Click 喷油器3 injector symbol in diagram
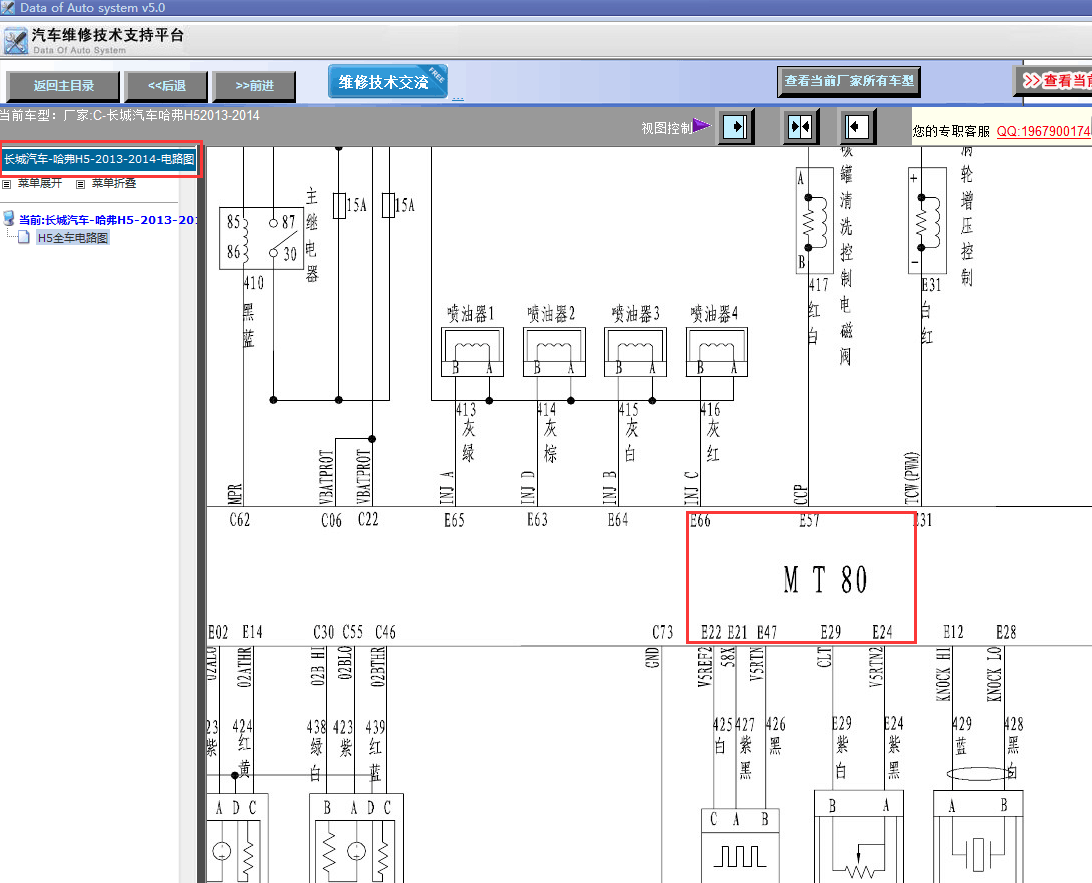 pyautogui.click(x=635, y=352)
